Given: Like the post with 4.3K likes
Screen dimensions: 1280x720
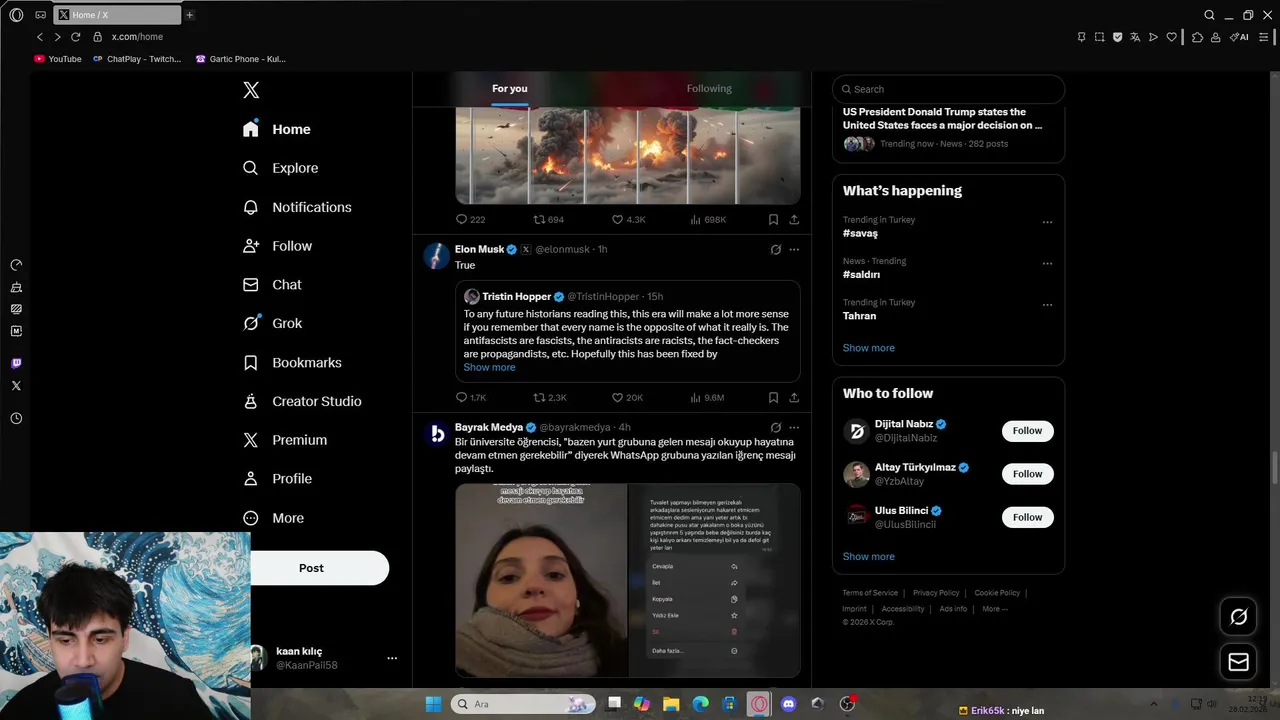Looking at the screenshot, I should (x=628, y=219).
